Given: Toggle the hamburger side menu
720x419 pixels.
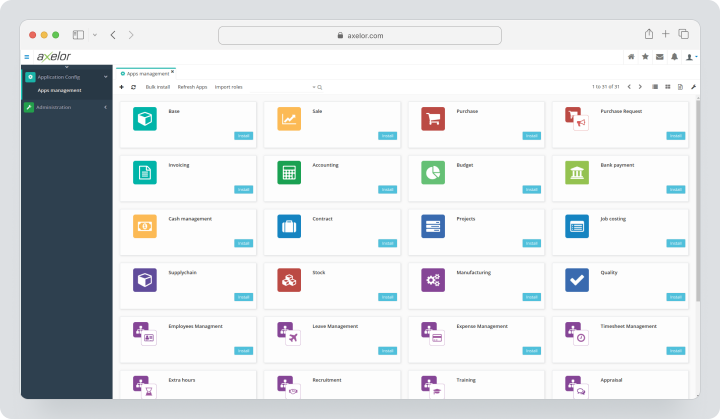Looking at the screenshot, I should 27,57.
